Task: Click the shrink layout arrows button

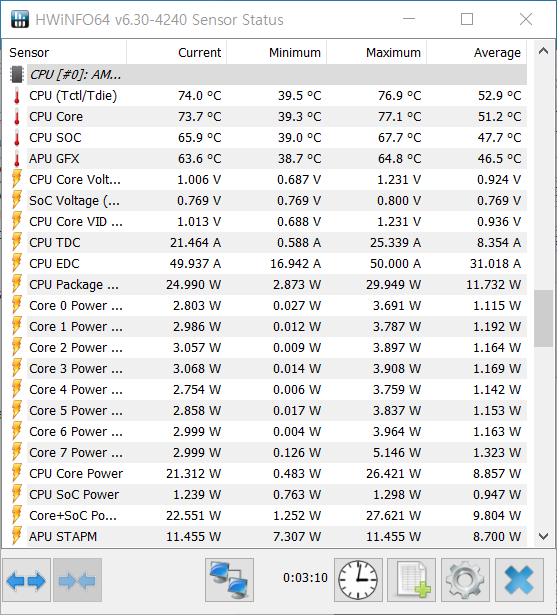Action: pos(77,580)
